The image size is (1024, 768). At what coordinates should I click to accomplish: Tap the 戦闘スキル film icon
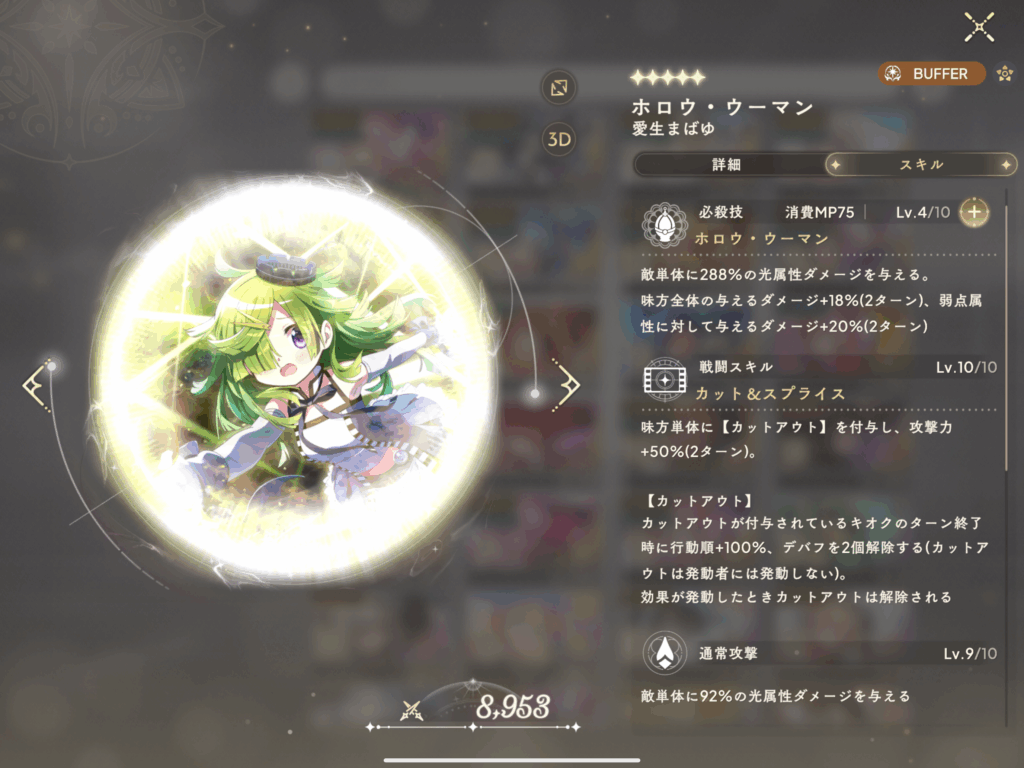(x=665, y=379)
